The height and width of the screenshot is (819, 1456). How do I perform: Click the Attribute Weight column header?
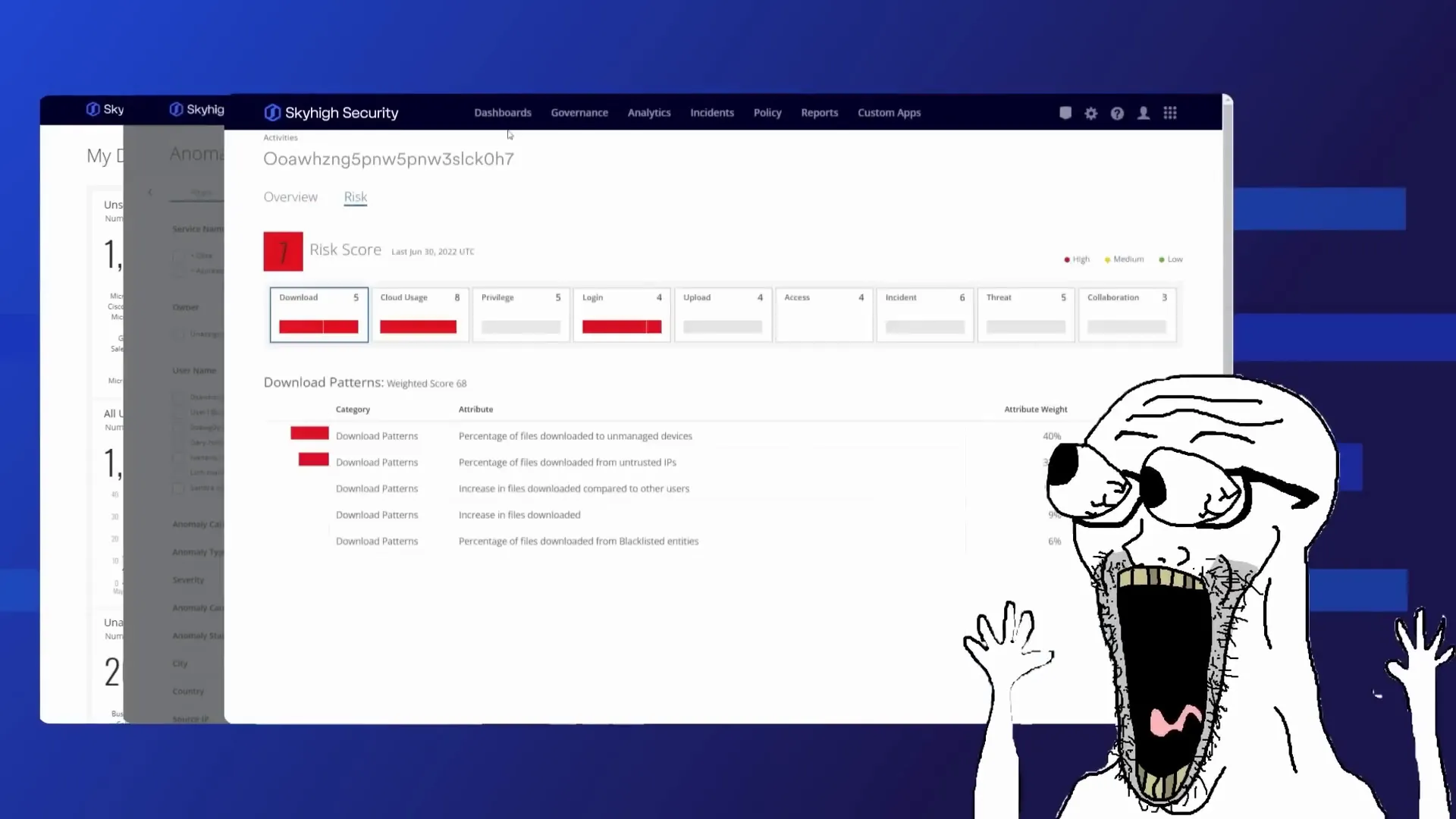[x=1035, y=409]
